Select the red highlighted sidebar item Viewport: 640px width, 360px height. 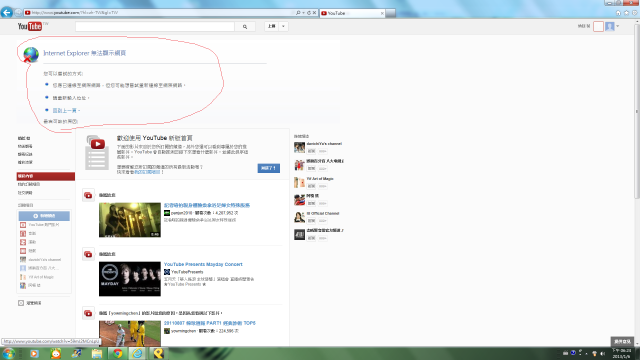(x=45, y=176)
